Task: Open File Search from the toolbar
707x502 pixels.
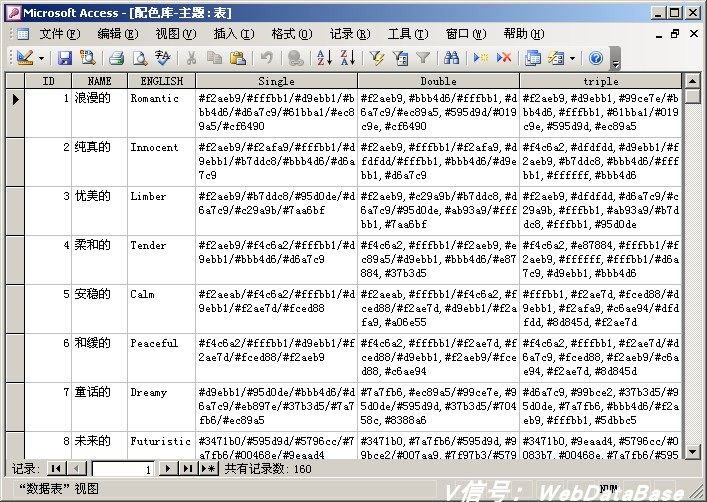Action: 87,58
